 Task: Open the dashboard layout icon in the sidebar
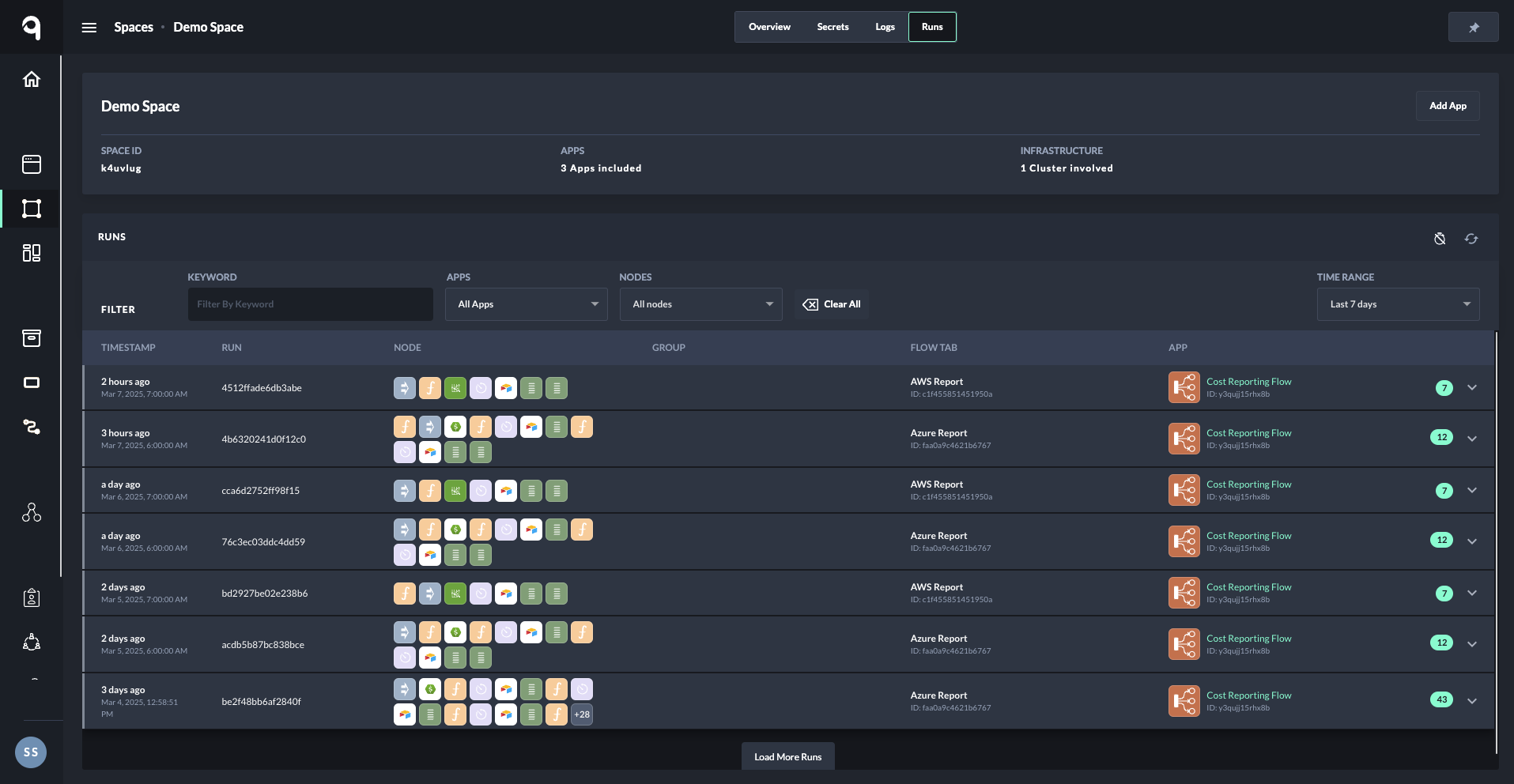pyautogui.click(x=32, y=253)
